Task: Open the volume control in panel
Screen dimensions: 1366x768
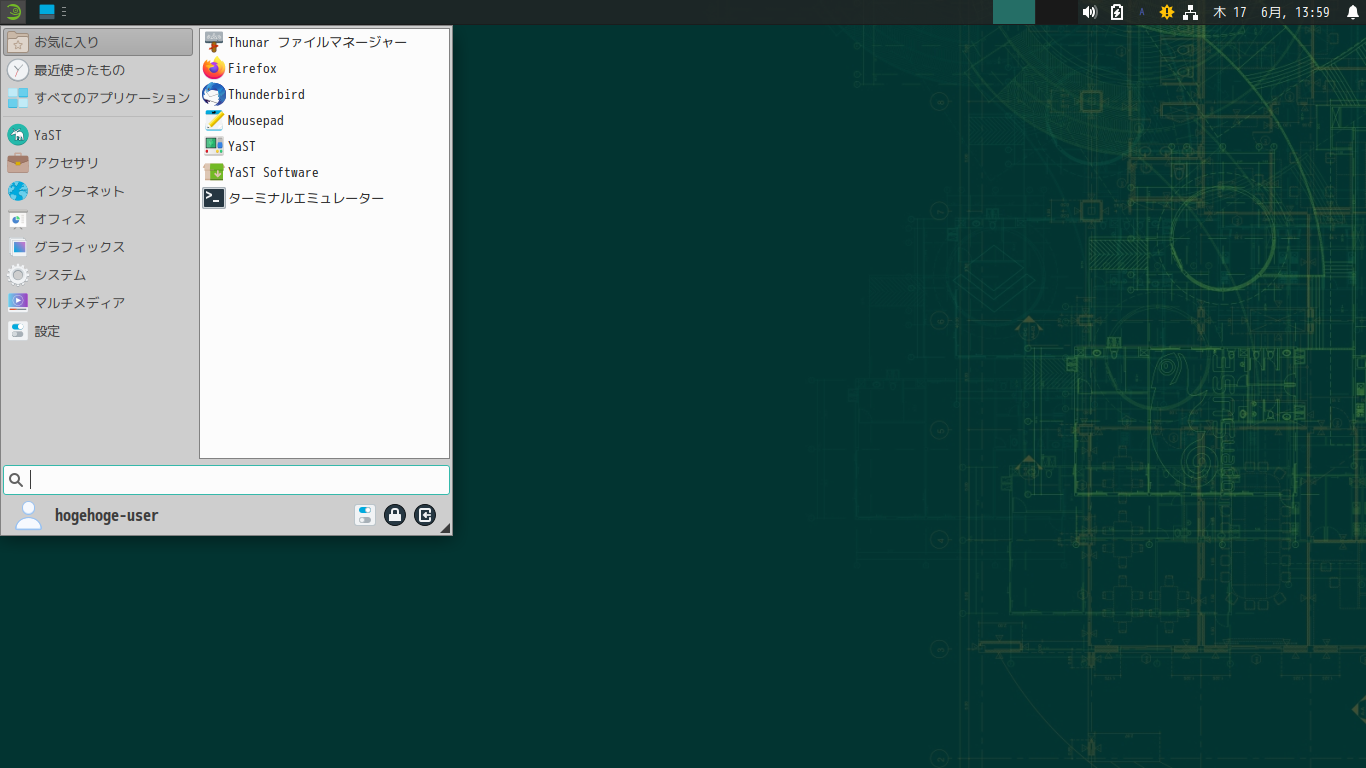Action: [x=1090, y=12]
